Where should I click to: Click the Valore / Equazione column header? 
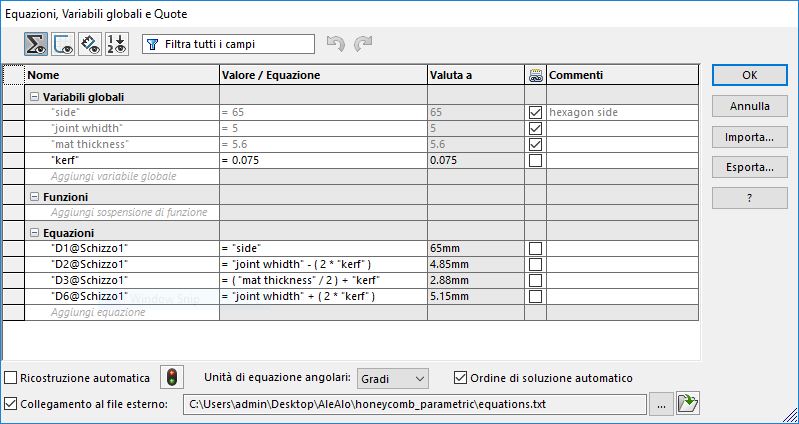(324, 75)
